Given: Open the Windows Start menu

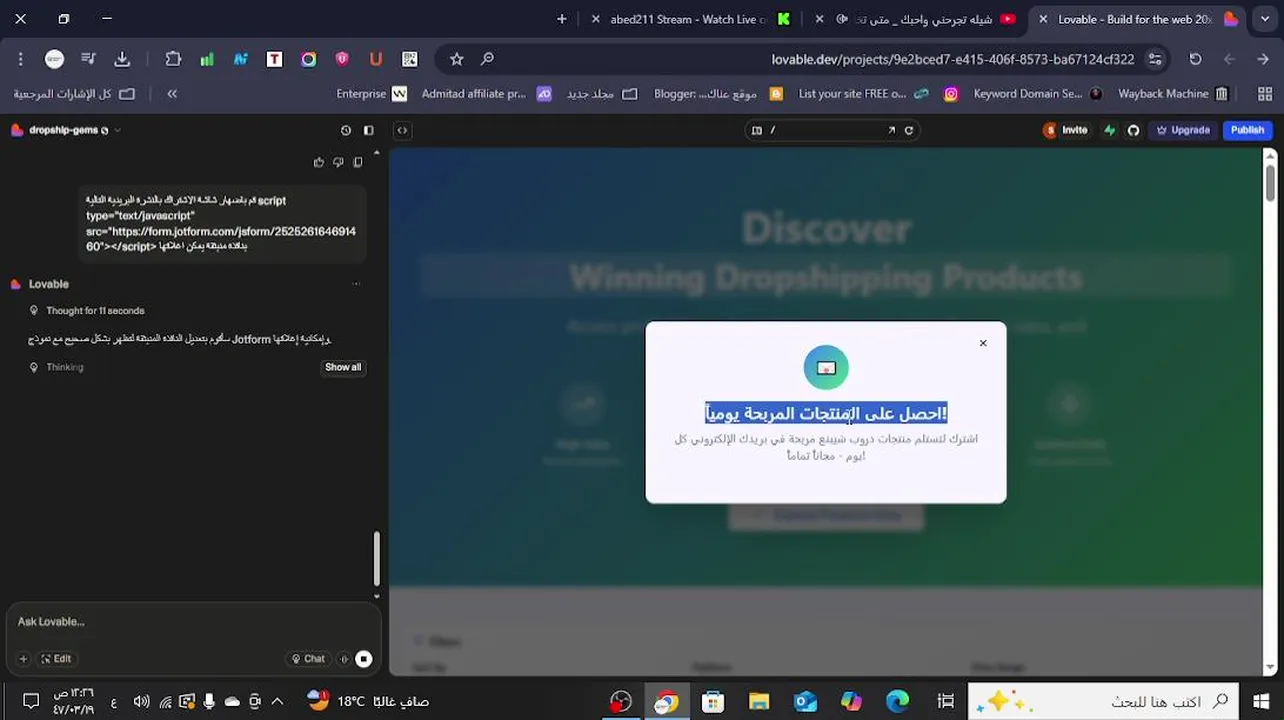Looking at the screenshot, I should [x=1261, y=701].
